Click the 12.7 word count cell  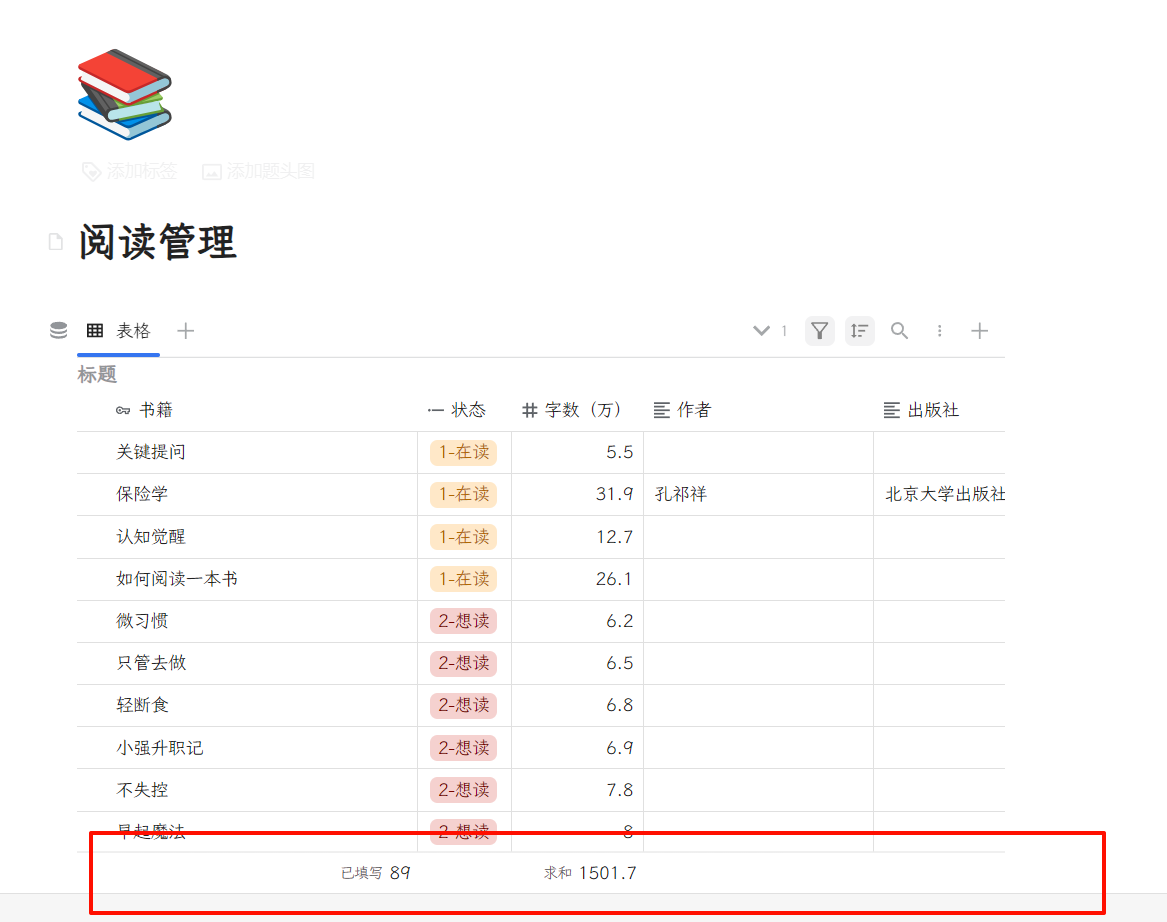pyautogui.click(x=578, y=537)
